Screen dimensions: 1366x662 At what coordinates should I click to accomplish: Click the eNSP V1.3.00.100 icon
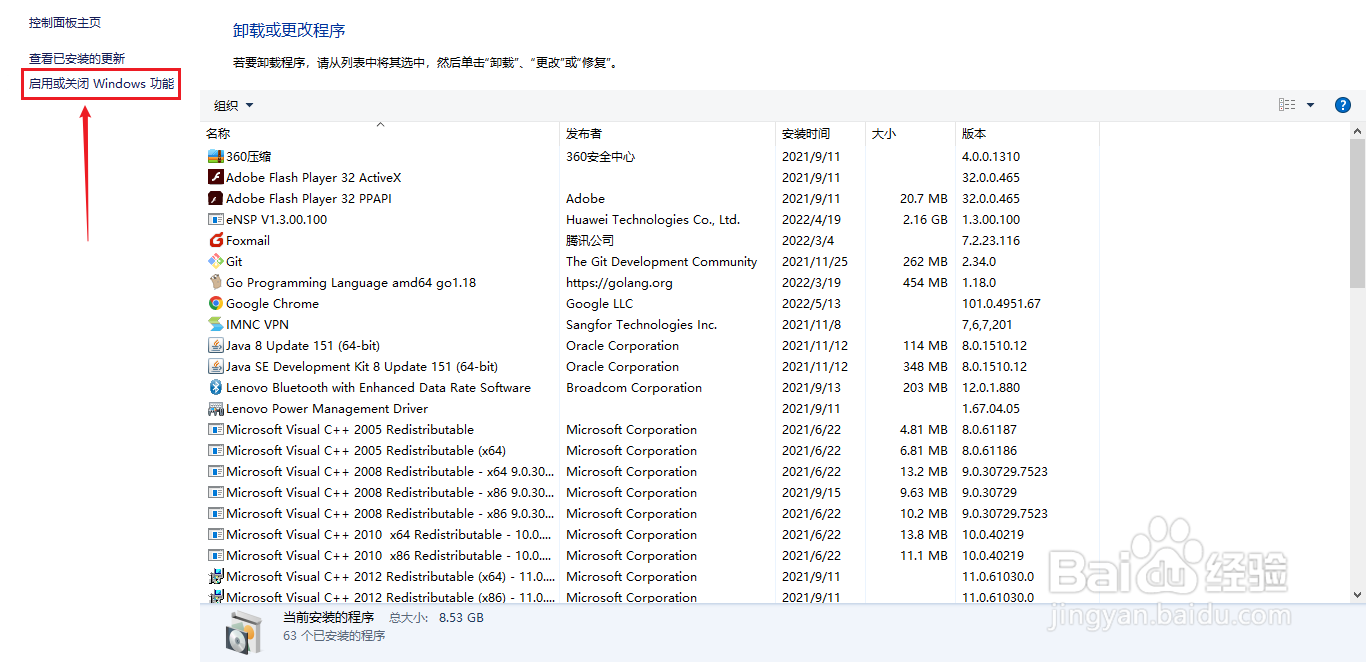click(215, 219)
